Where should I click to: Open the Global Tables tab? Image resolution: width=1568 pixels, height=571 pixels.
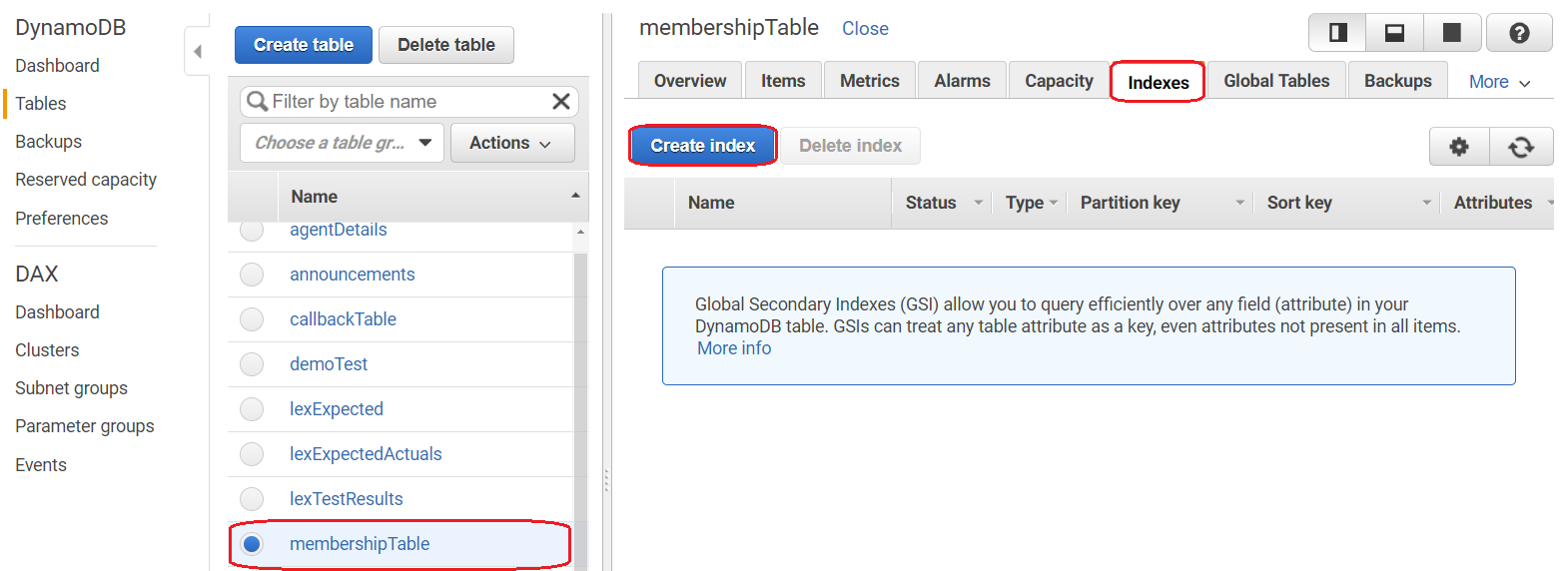click(1276, 81)
